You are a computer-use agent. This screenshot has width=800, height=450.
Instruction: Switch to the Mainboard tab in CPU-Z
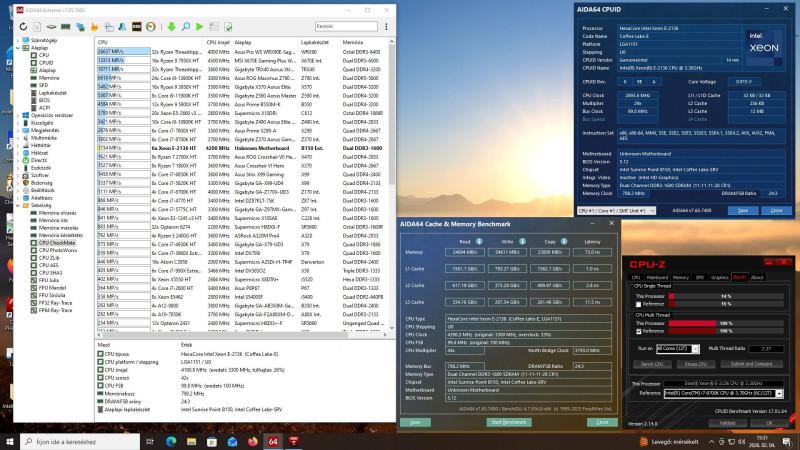pyautogui.click(x=657, y=277)
